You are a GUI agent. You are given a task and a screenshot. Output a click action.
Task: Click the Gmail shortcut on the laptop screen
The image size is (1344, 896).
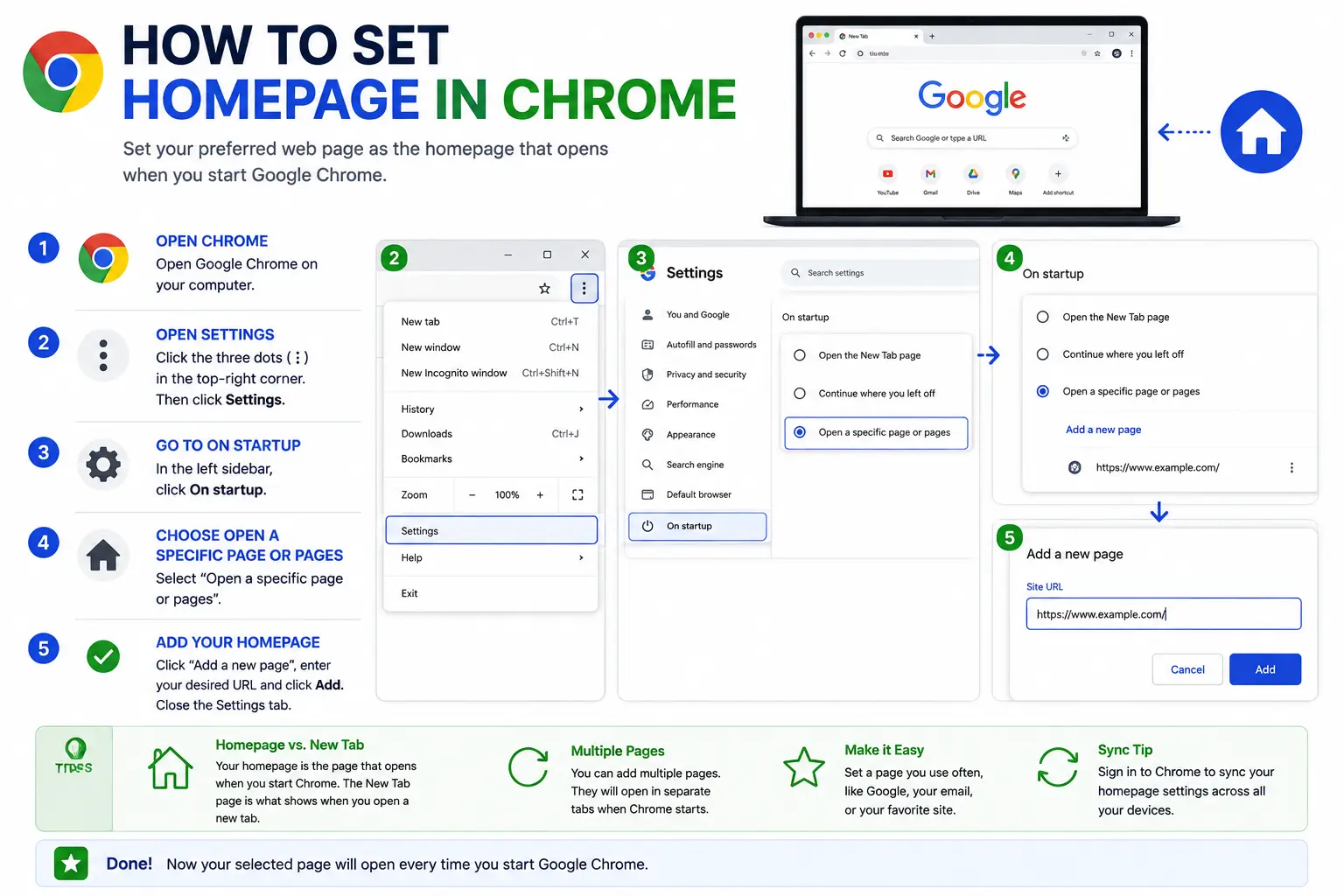pos(930,174)
